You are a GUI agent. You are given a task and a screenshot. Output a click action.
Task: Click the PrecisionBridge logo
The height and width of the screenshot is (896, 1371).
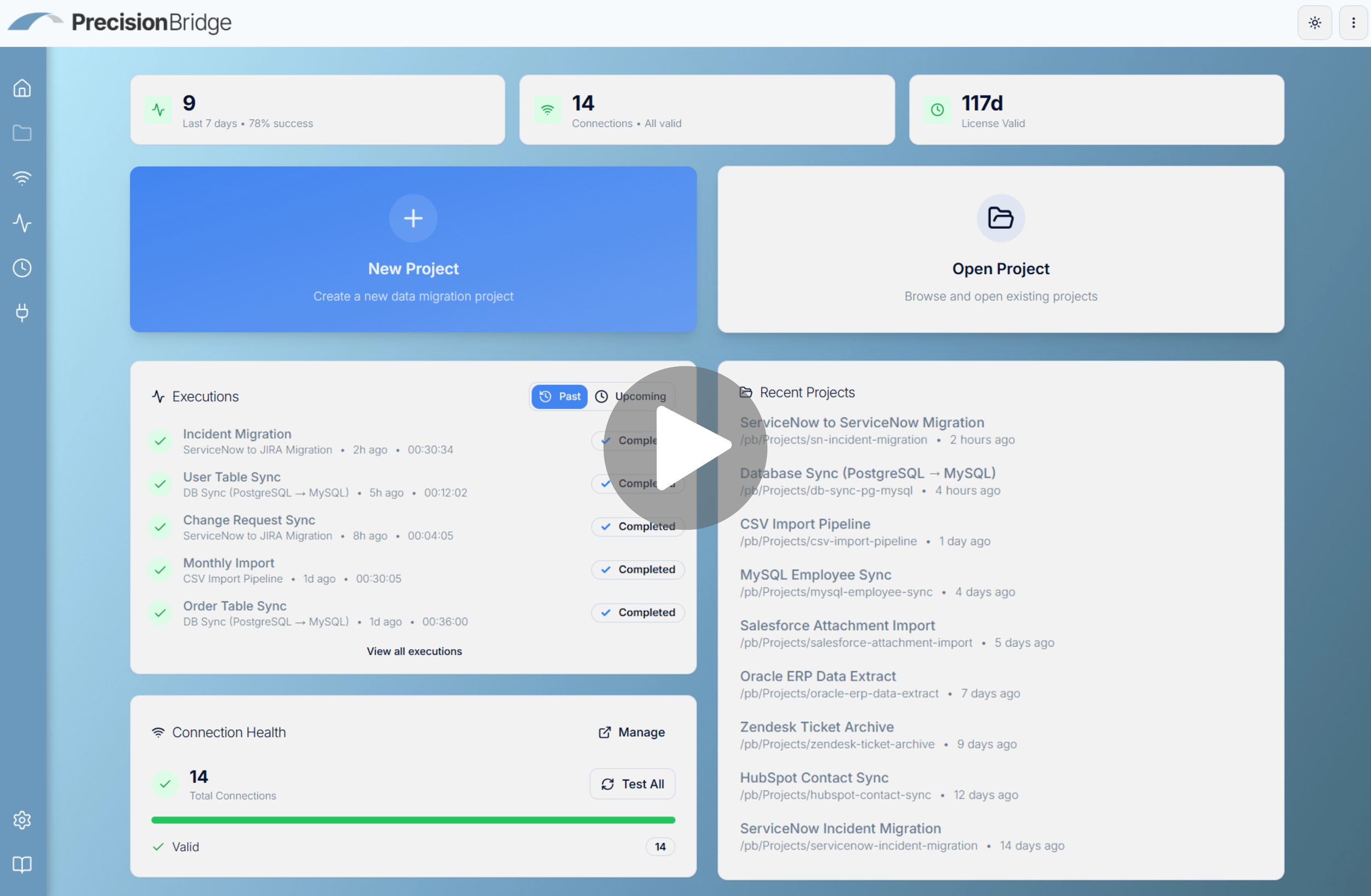(x=119, y=22)
